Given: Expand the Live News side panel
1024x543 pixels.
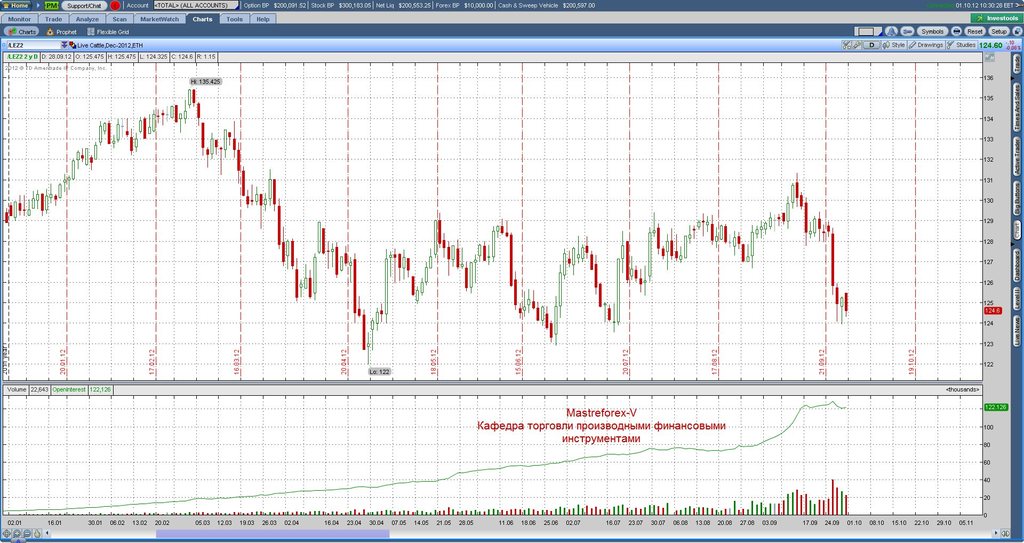Looking at the screenshot, I should coord(1017,331).
